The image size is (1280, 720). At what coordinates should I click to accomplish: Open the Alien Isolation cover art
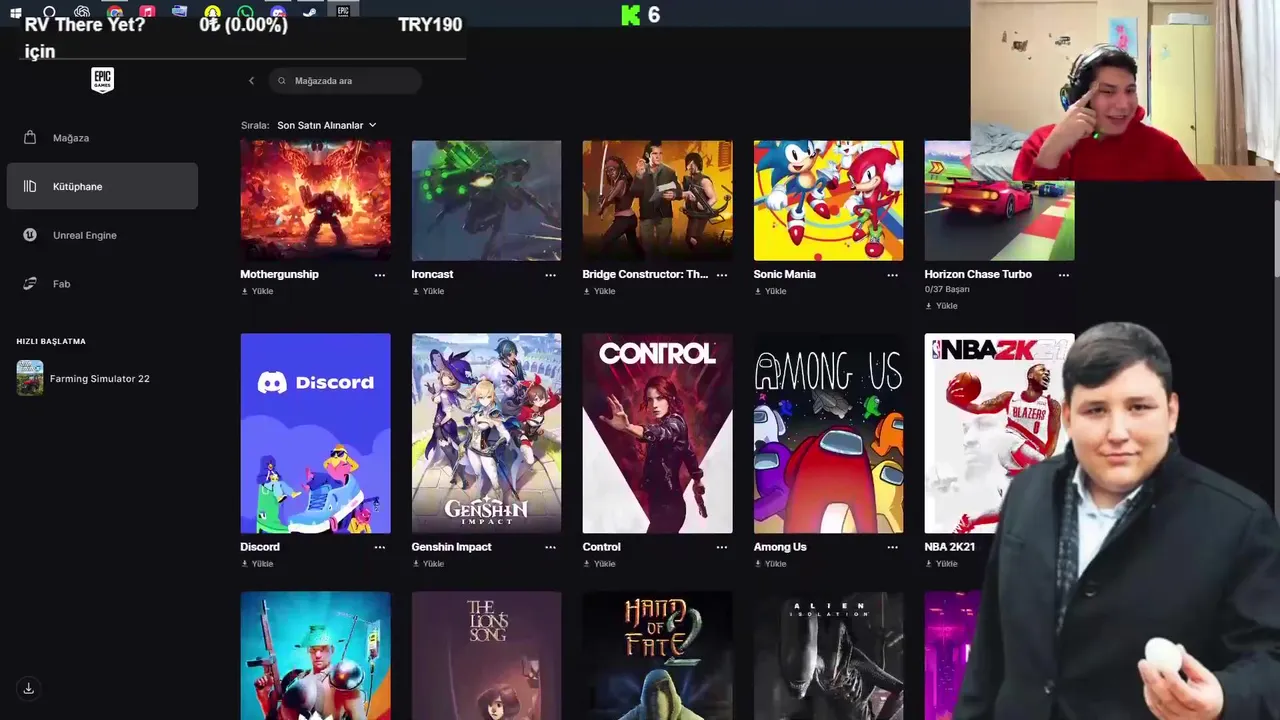[x=828, y=656]
